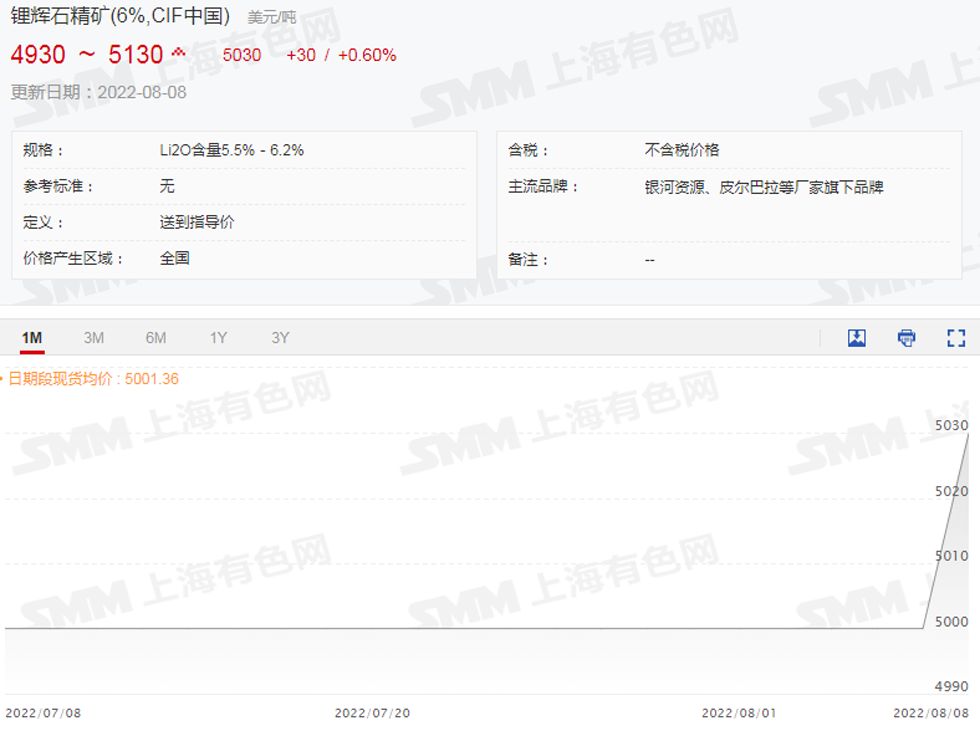Click the print chart icon
The width and height of the screenshot is (980, 731).
tap(907, 338)
